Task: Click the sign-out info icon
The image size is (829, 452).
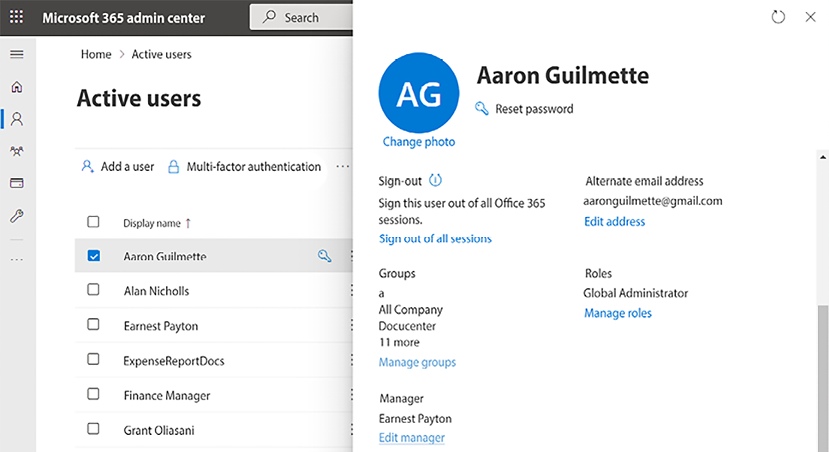Action: pos(435,181)
